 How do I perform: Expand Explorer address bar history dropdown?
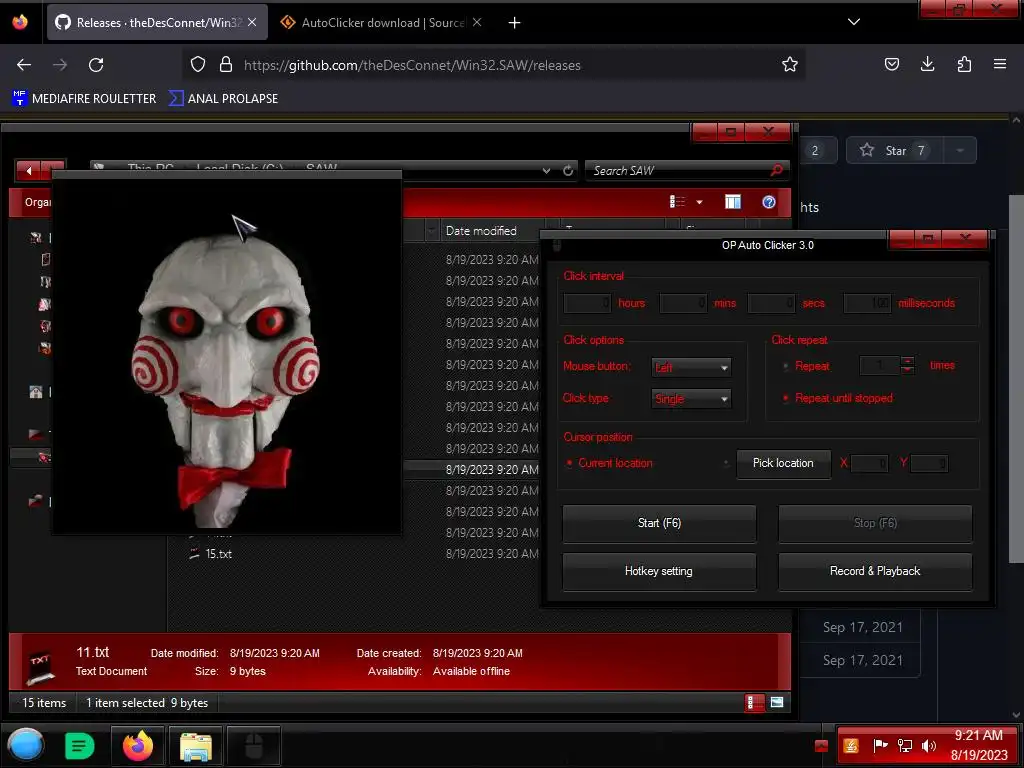click(546, 170)
